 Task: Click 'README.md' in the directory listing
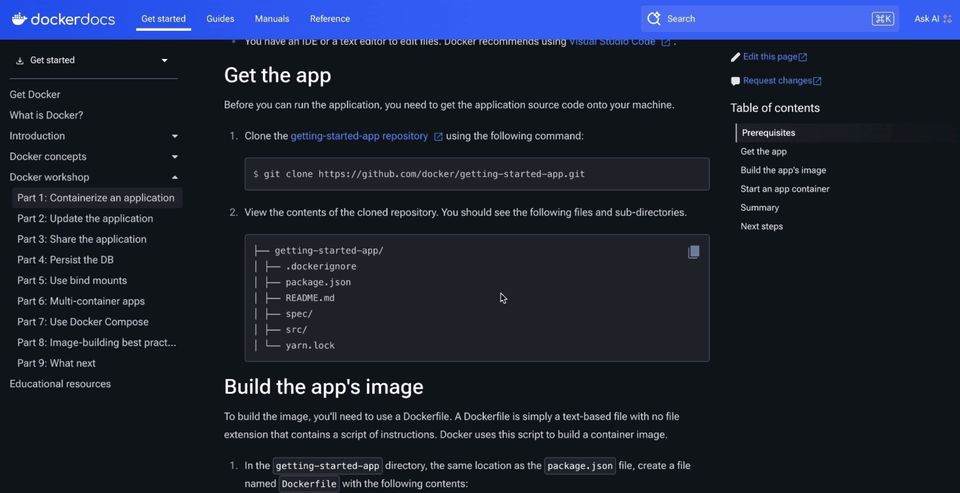point(310,298)
